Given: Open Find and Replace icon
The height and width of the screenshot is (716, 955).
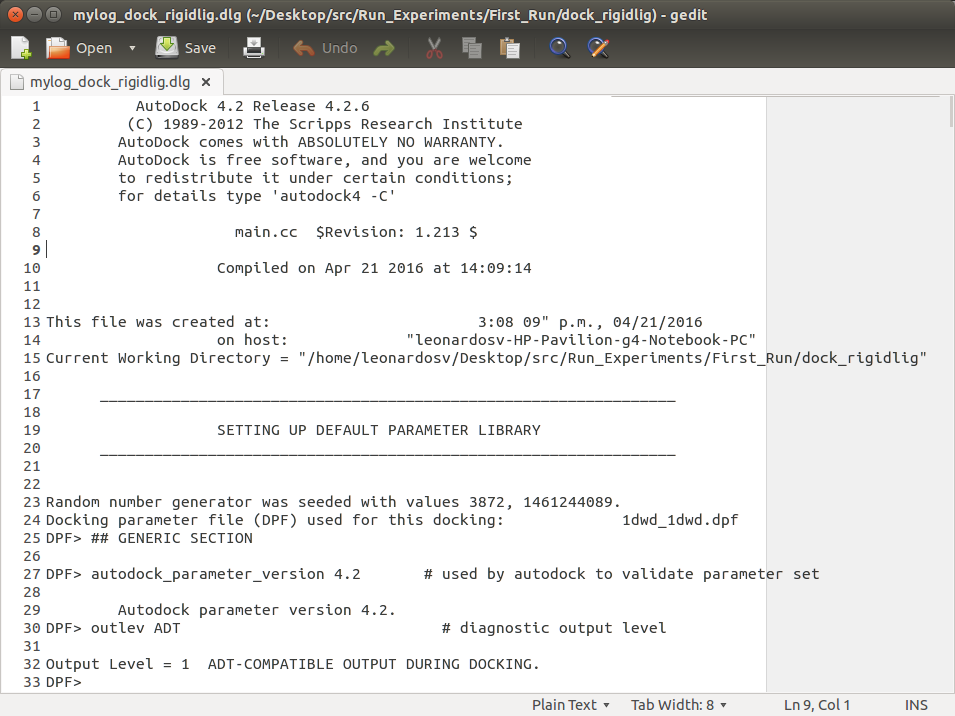Looking at the screenshot, I should click(x=598, y=47).
